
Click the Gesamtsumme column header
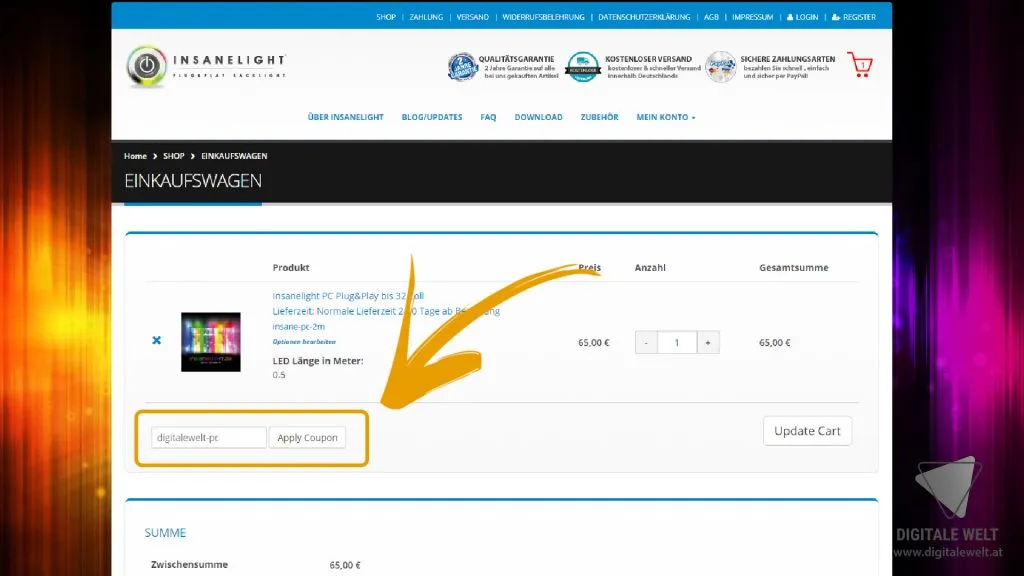[x=793, y=268]
